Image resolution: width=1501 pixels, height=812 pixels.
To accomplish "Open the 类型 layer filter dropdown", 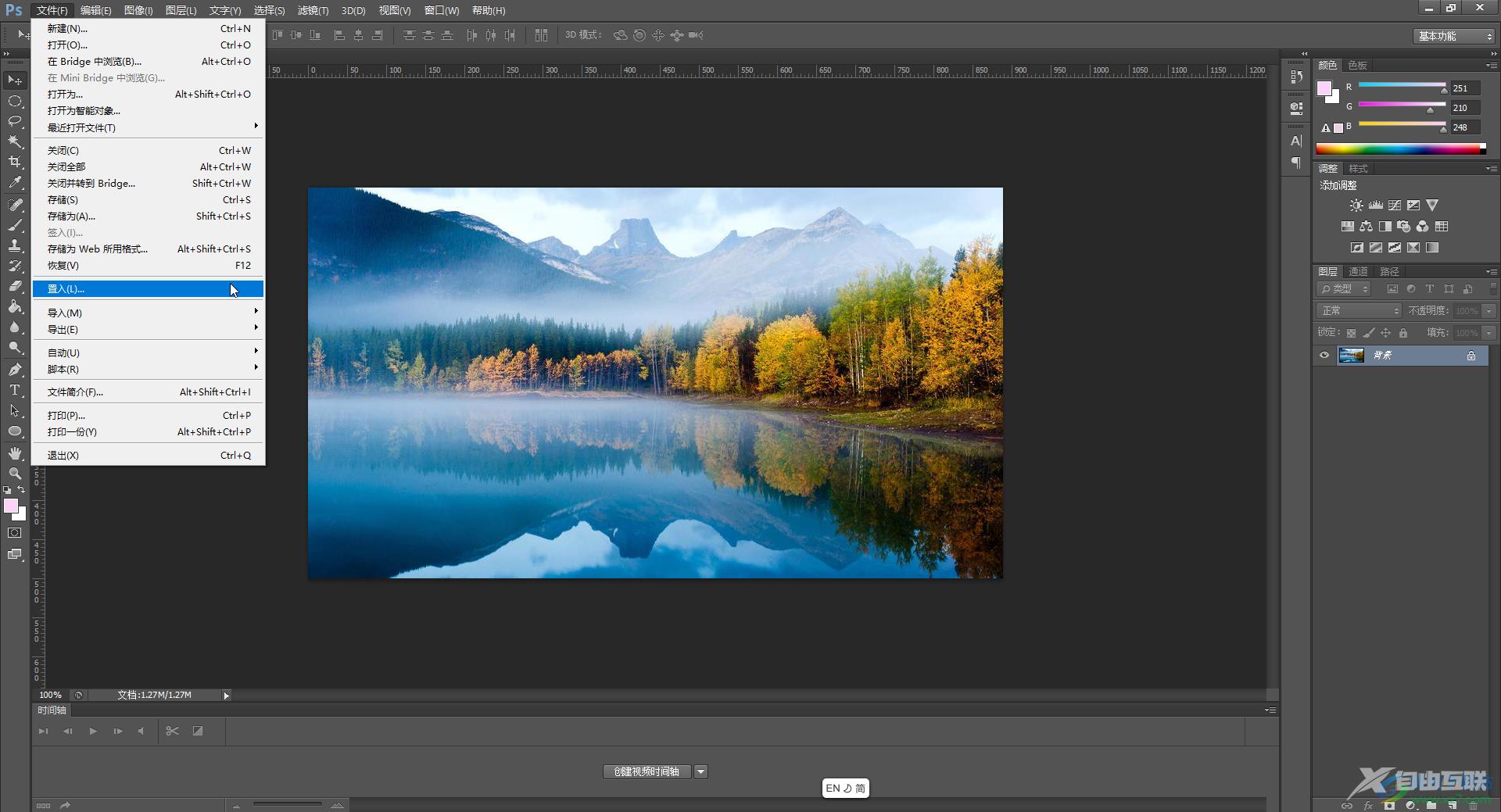I will pos(1344,289).
